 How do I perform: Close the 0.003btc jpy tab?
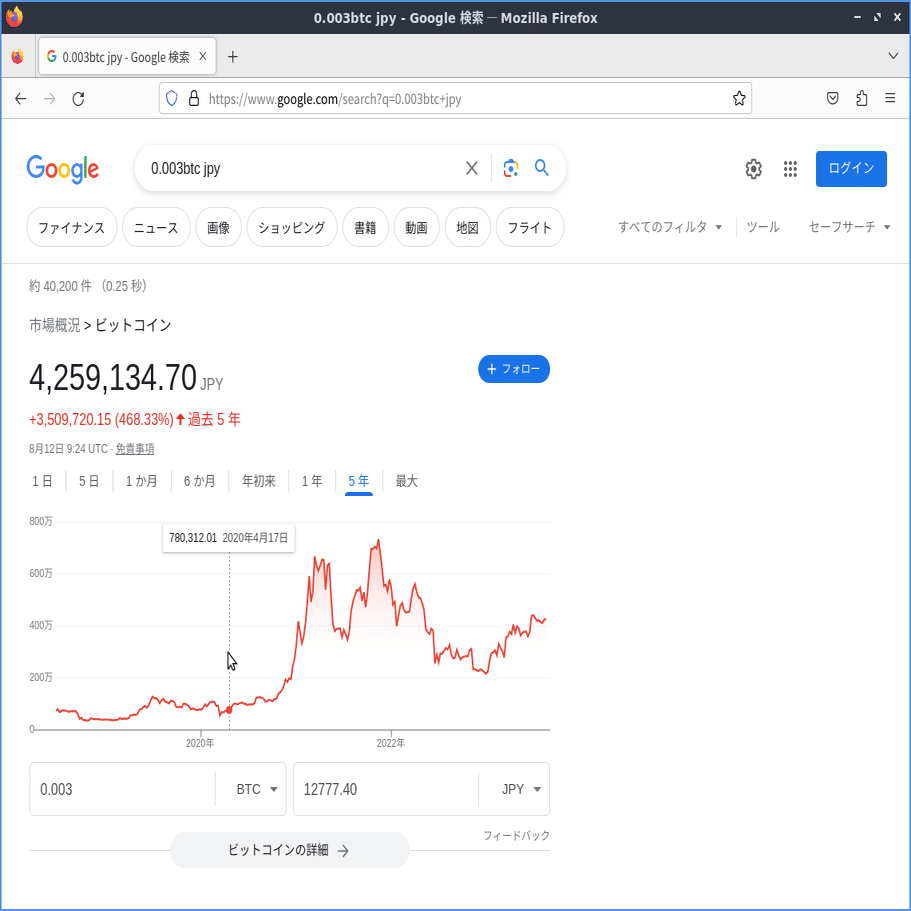click(x=203, y=56)
